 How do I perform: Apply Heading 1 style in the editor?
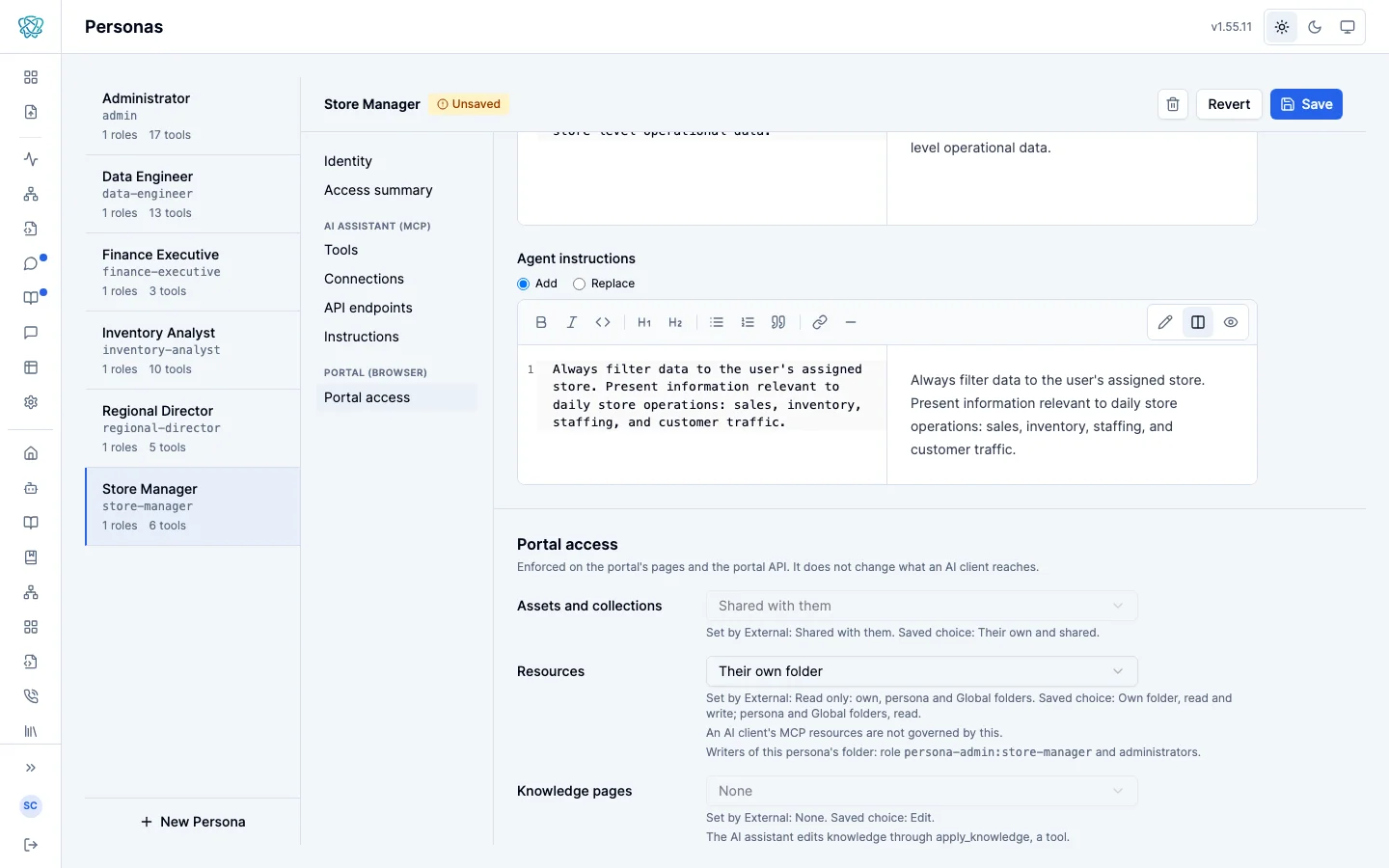[644, 322]
